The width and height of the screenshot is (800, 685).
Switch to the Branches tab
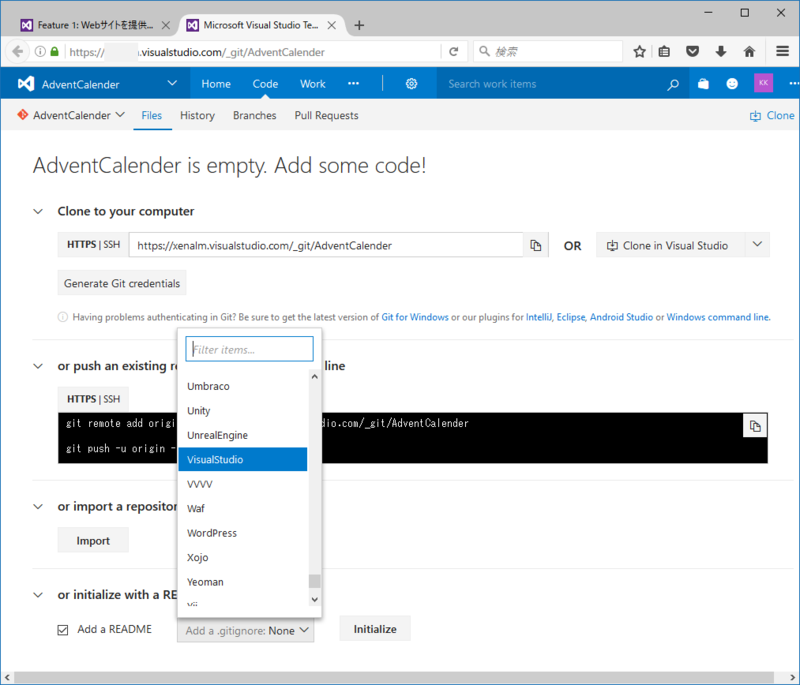pos(255,115)
